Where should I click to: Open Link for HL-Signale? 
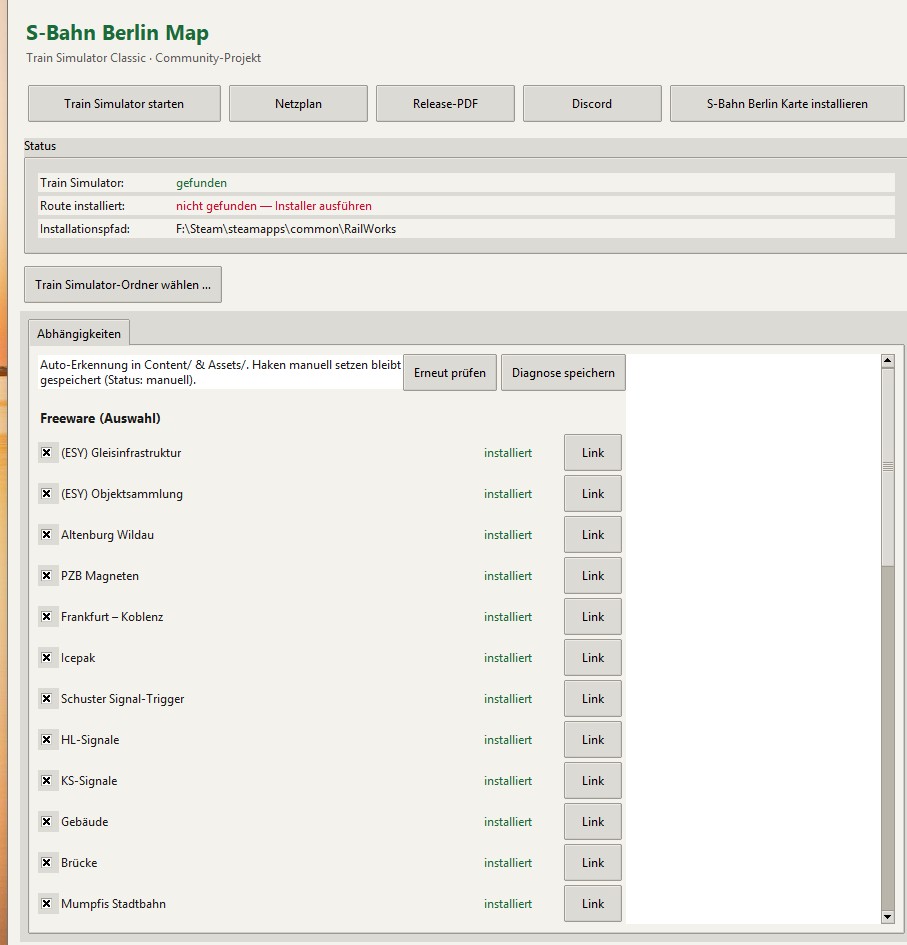(x=593, y=739)
